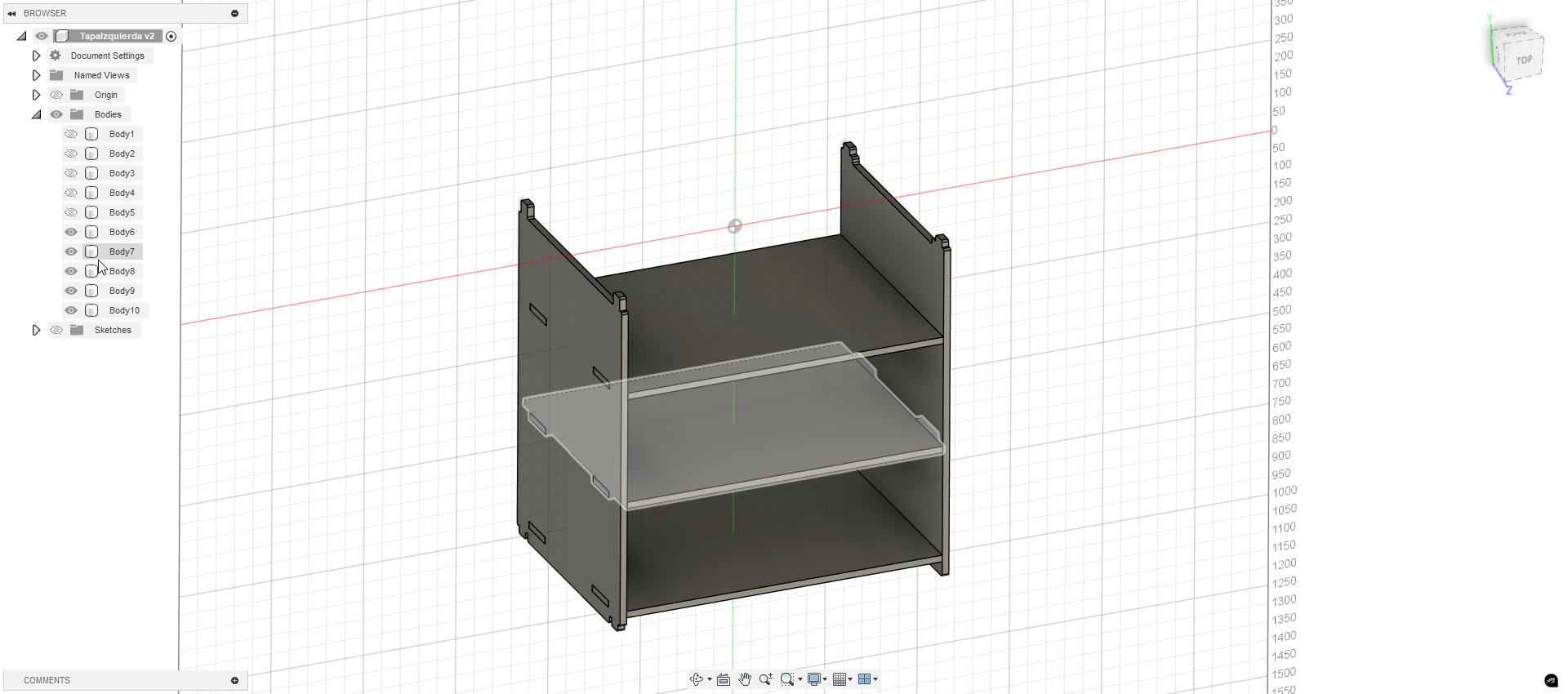Viewport: 1568px width, 694px height.
Task: Select the highlighted Body7 item
Action: (x=122, y=251)
